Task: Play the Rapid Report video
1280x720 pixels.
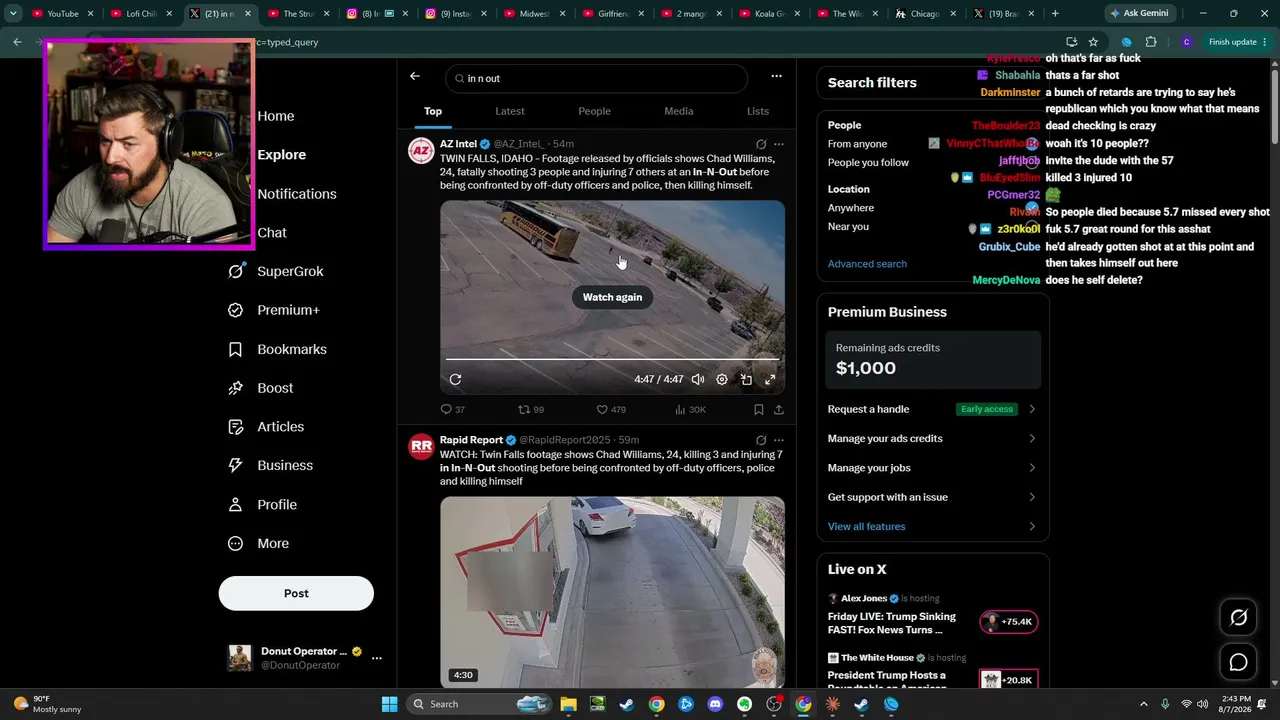Action: pyautogui.click(x=612, y=592)
